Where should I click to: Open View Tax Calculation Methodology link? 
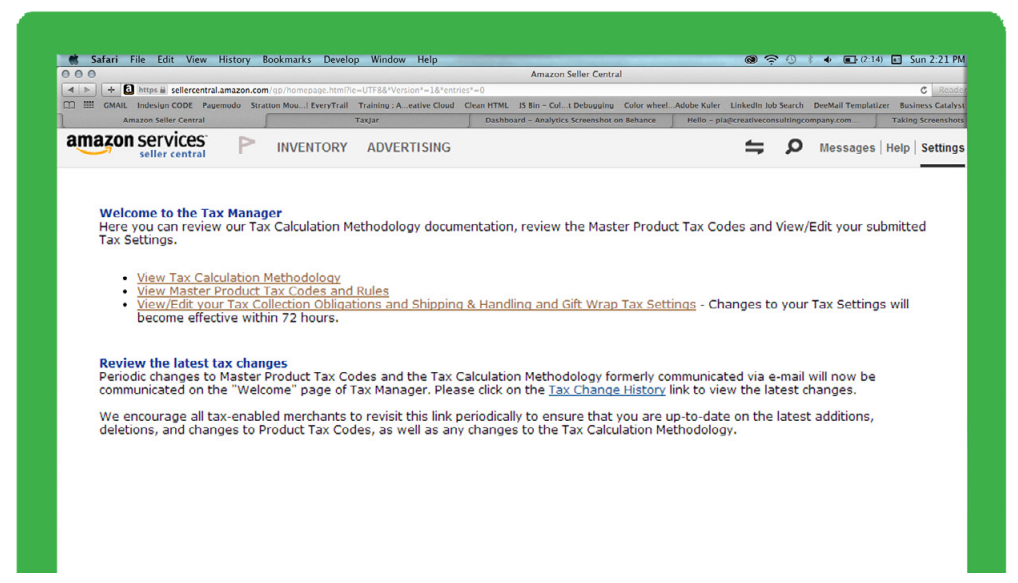click(238, 277)
